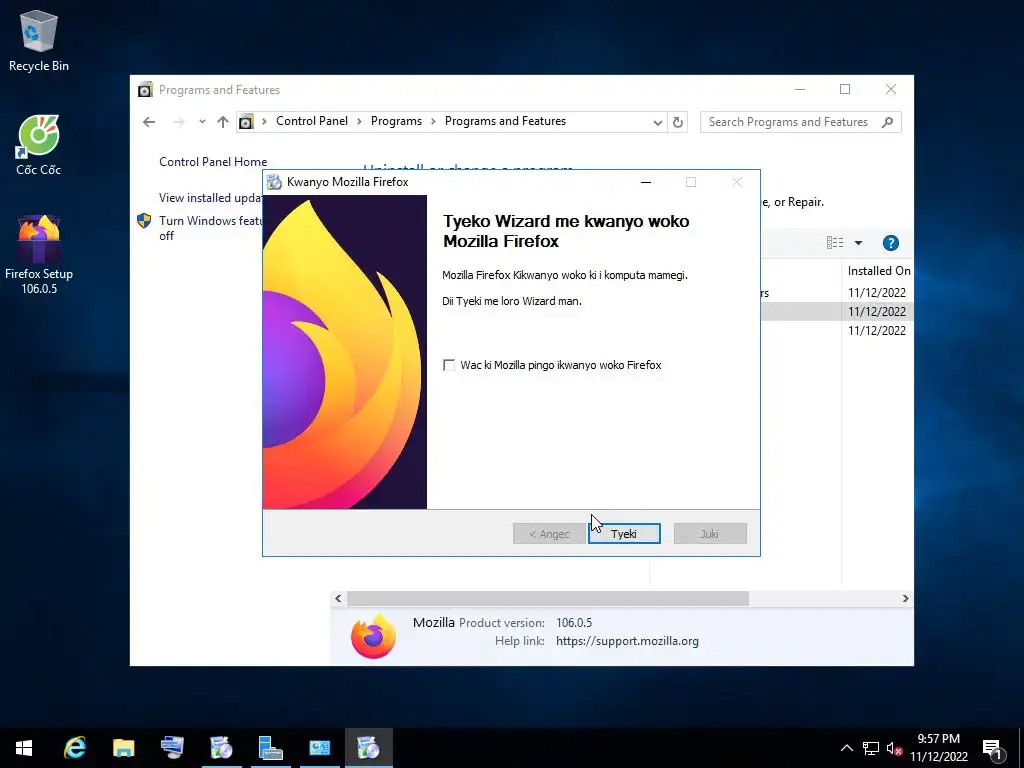Open the taskbar clock showing 9:57 PM
Viewport: 1024px width, 768px height.
point(938,748)
